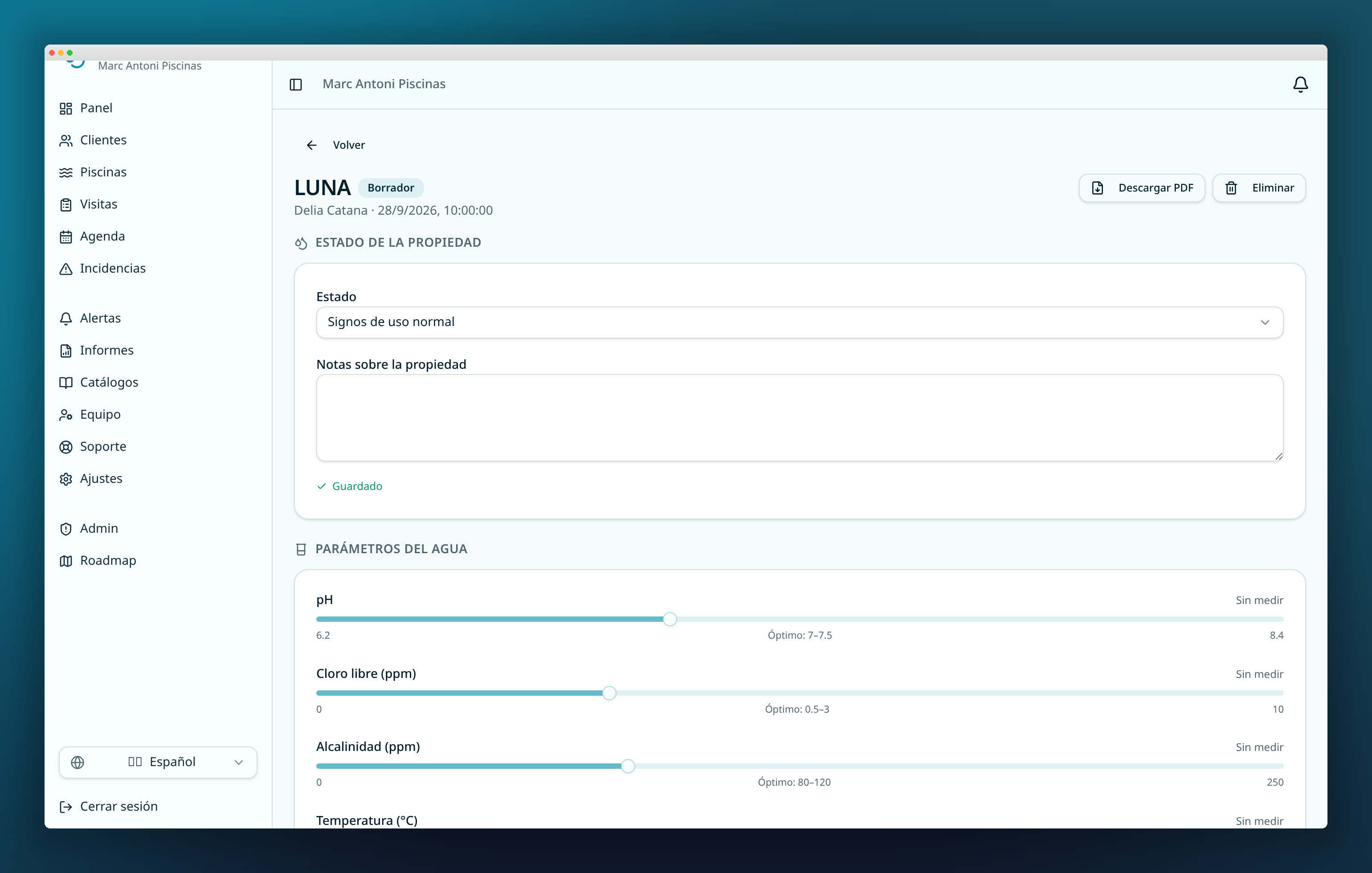Click the Panel dashboard icon

pos(66,108)
